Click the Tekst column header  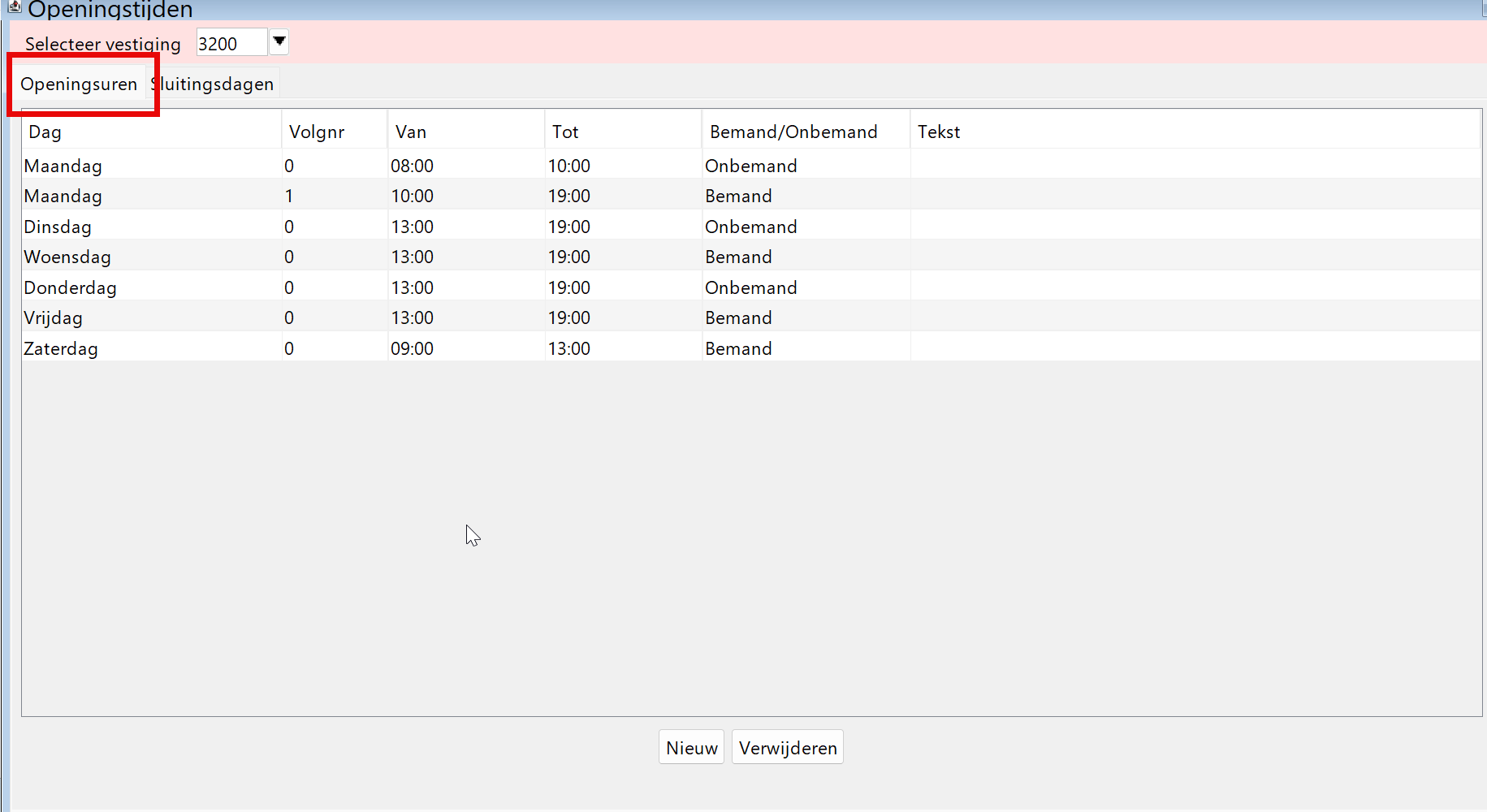(x=1194, y=132)
